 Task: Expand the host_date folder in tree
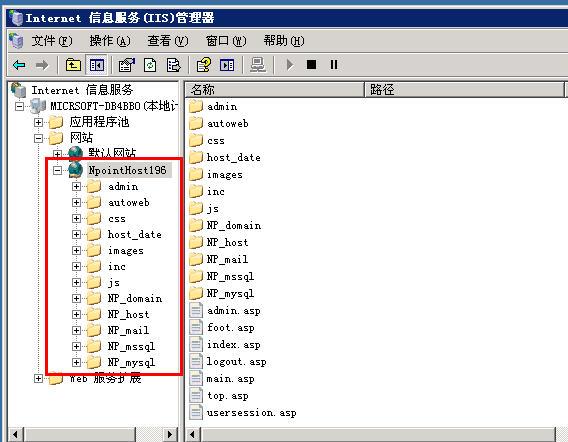pos(76,234)
